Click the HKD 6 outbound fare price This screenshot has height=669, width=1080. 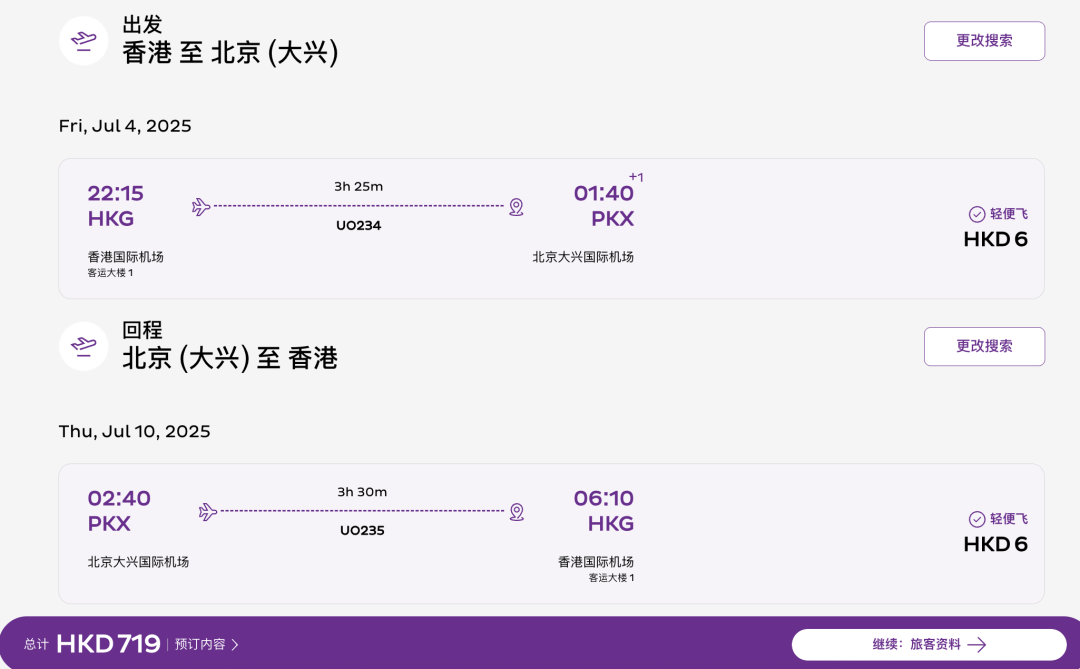coord(995,240)
